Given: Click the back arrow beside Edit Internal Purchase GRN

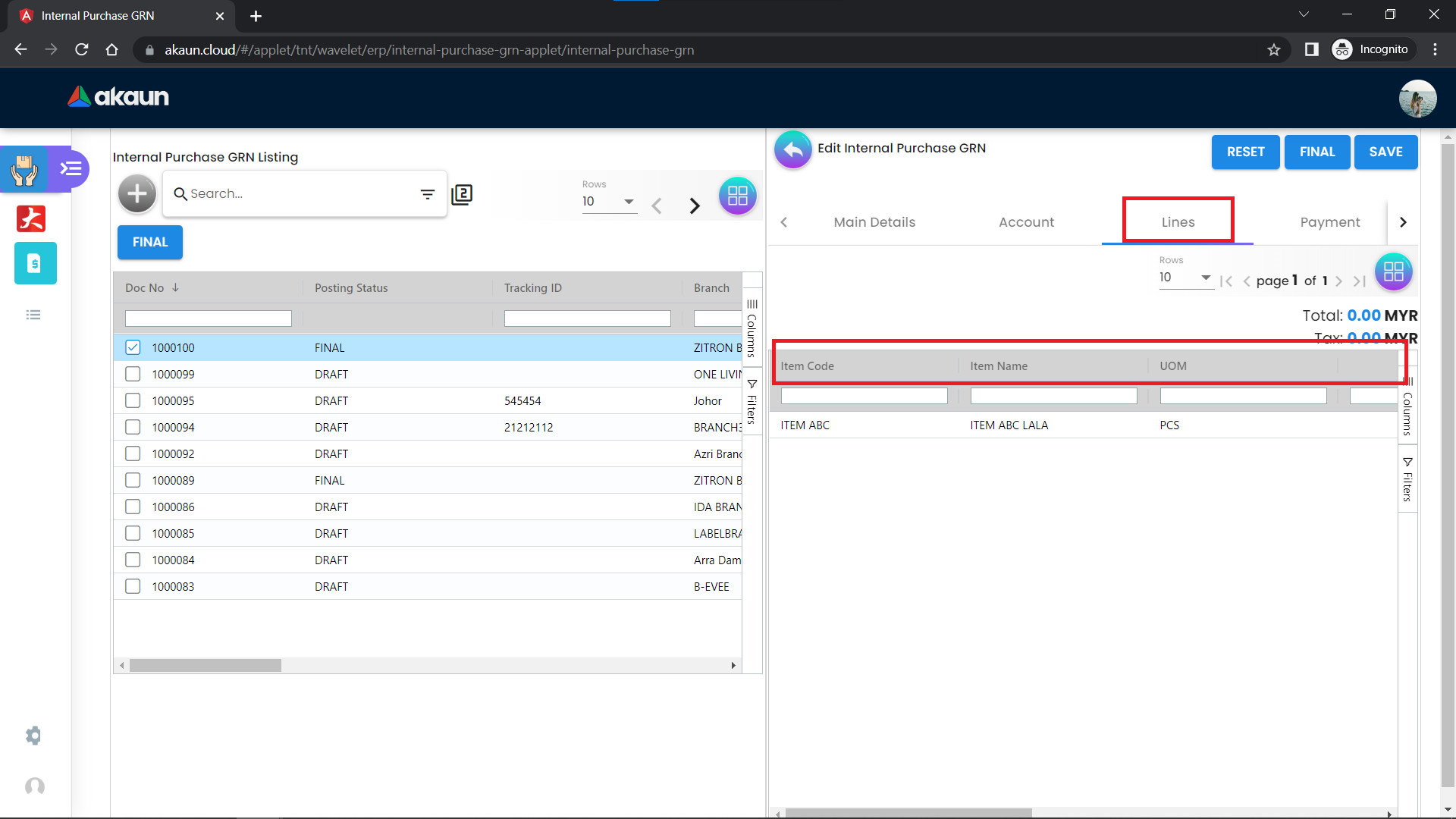Looking at the screenshot, I should pos(792,149).
